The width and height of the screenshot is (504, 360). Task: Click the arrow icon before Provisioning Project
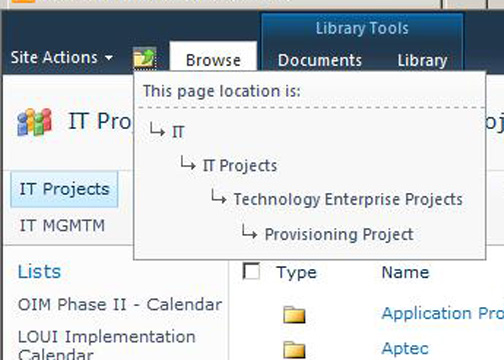pos(249,232)
